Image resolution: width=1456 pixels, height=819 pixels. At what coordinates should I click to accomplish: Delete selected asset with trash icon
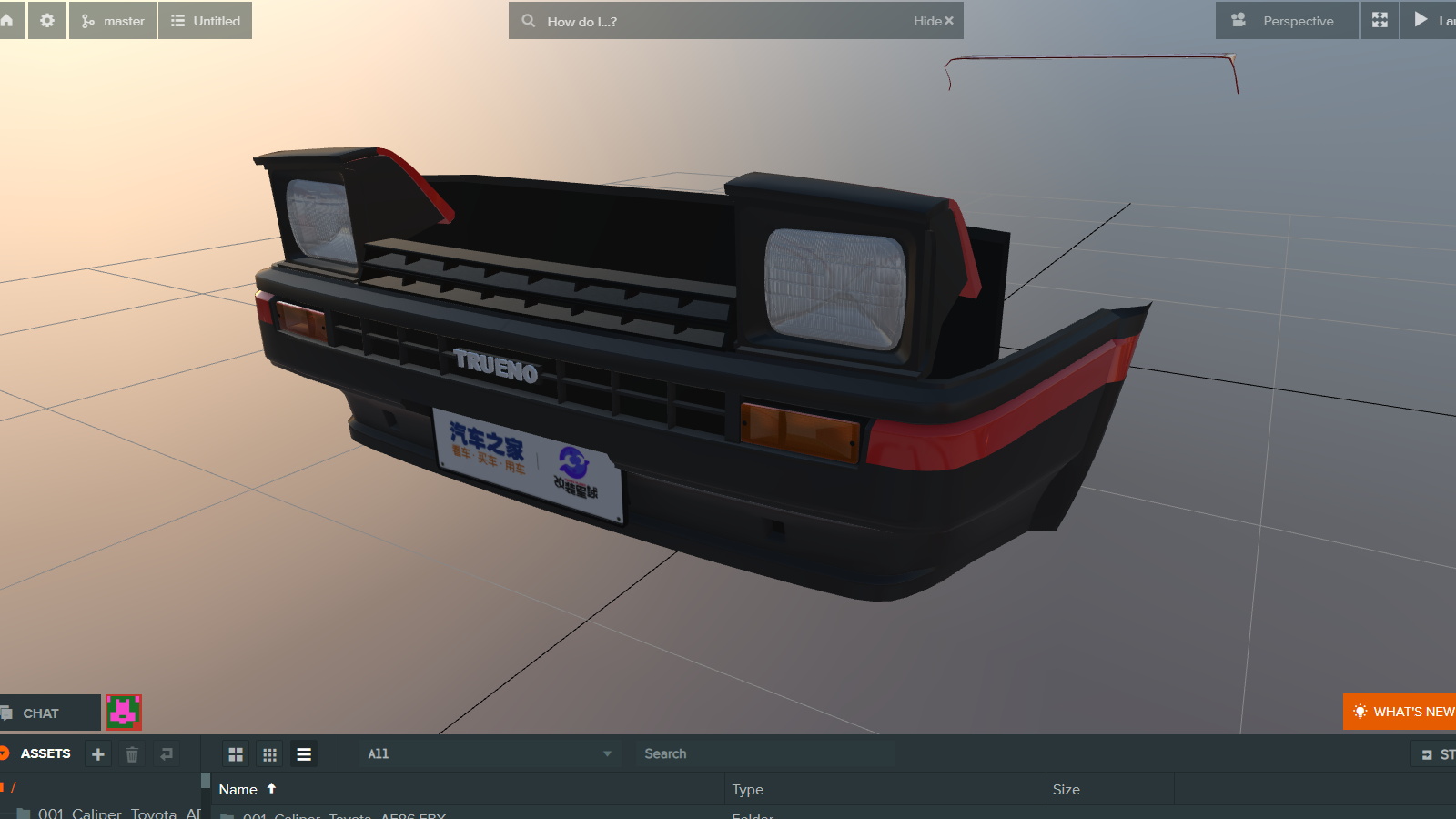click(132, 754)
